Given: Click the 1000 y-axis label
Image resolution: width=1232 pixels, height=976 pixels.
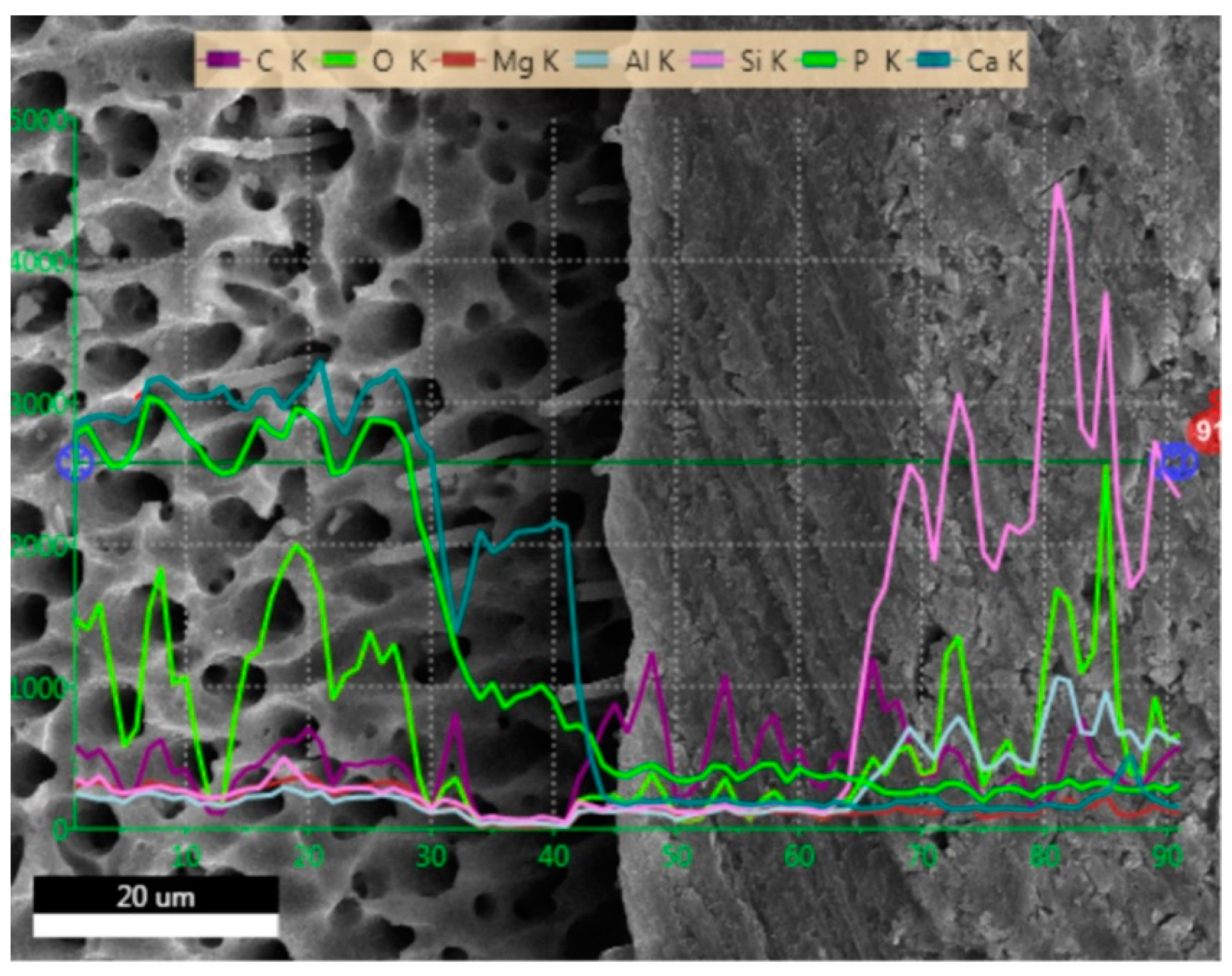Looking at the screenshot, I should click(x=39, y=688).
